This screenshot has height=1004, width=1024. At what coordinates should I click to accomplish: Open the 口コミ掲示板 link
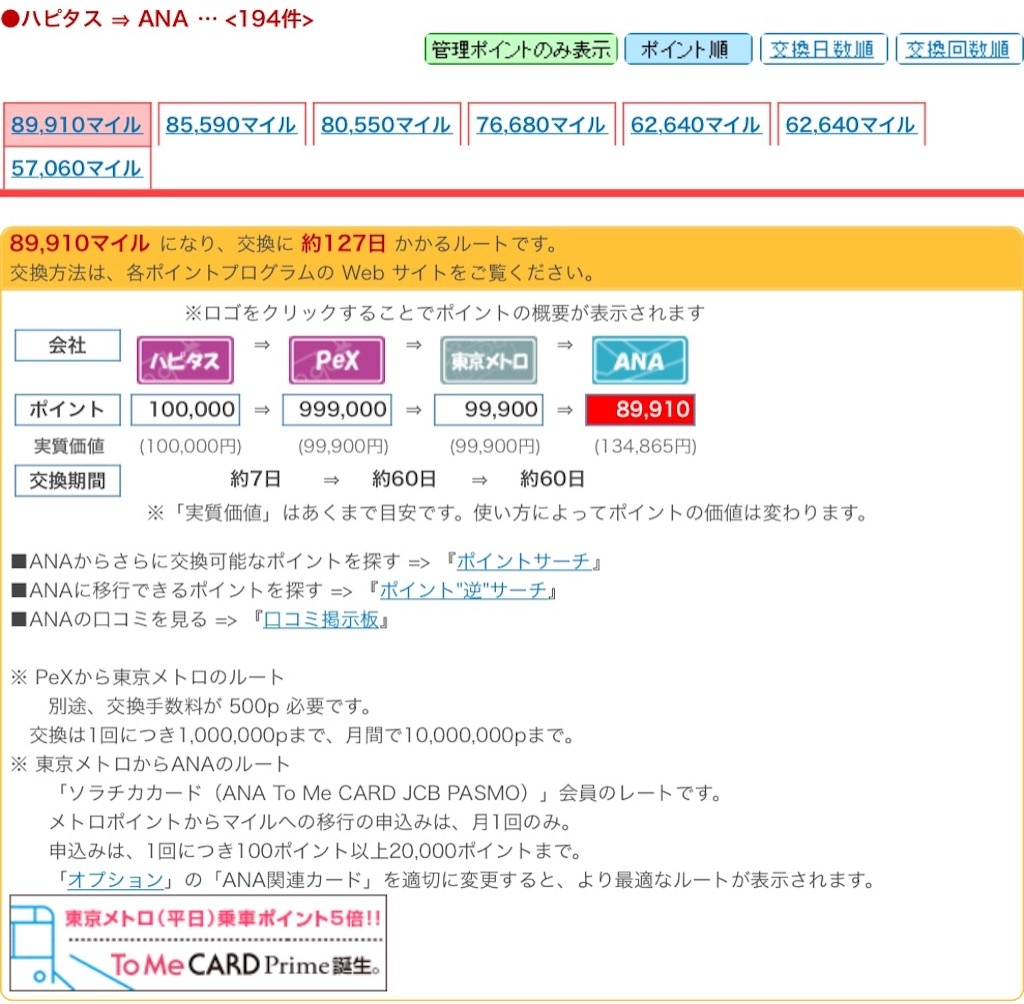click(321, 619)
